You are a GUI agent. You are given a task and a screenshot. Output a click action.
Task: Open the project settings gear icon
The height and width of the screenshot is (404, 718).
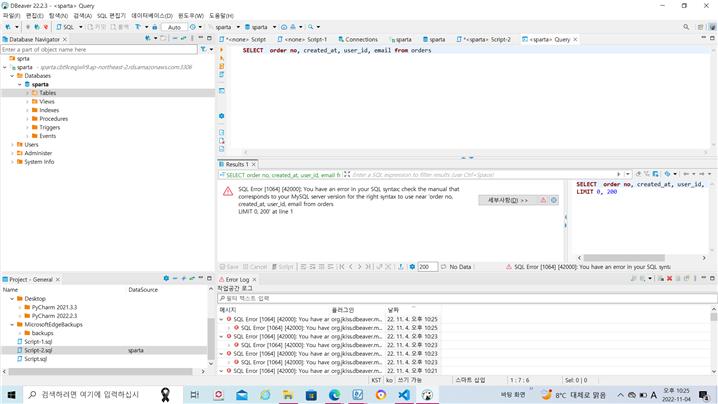pyautogui.click(x=166, y=278)
